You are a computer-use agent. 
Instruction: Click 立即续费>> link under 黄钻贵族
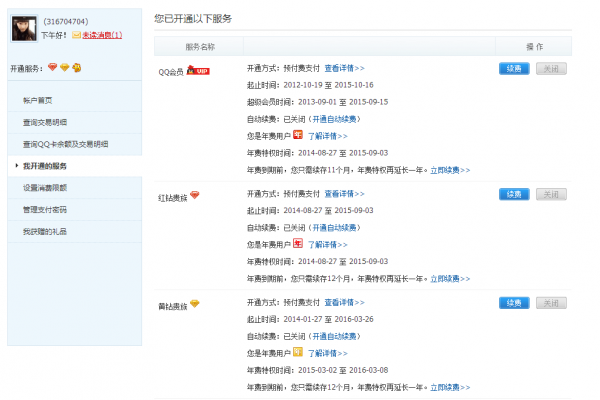tap(450, 388)
